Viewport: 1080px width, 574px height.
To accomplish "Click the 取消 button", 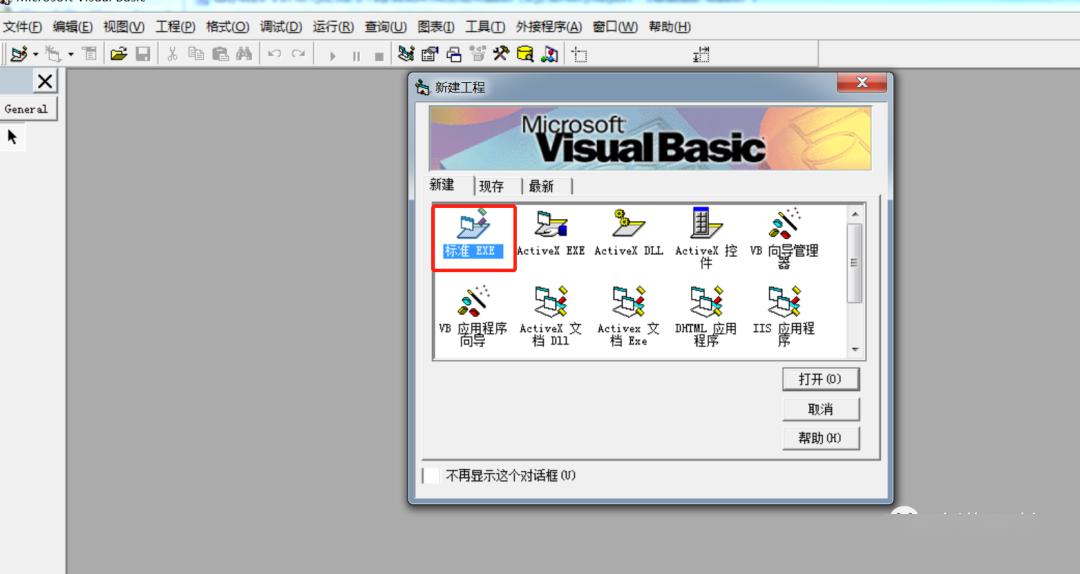I will click(x=820, y=409).
